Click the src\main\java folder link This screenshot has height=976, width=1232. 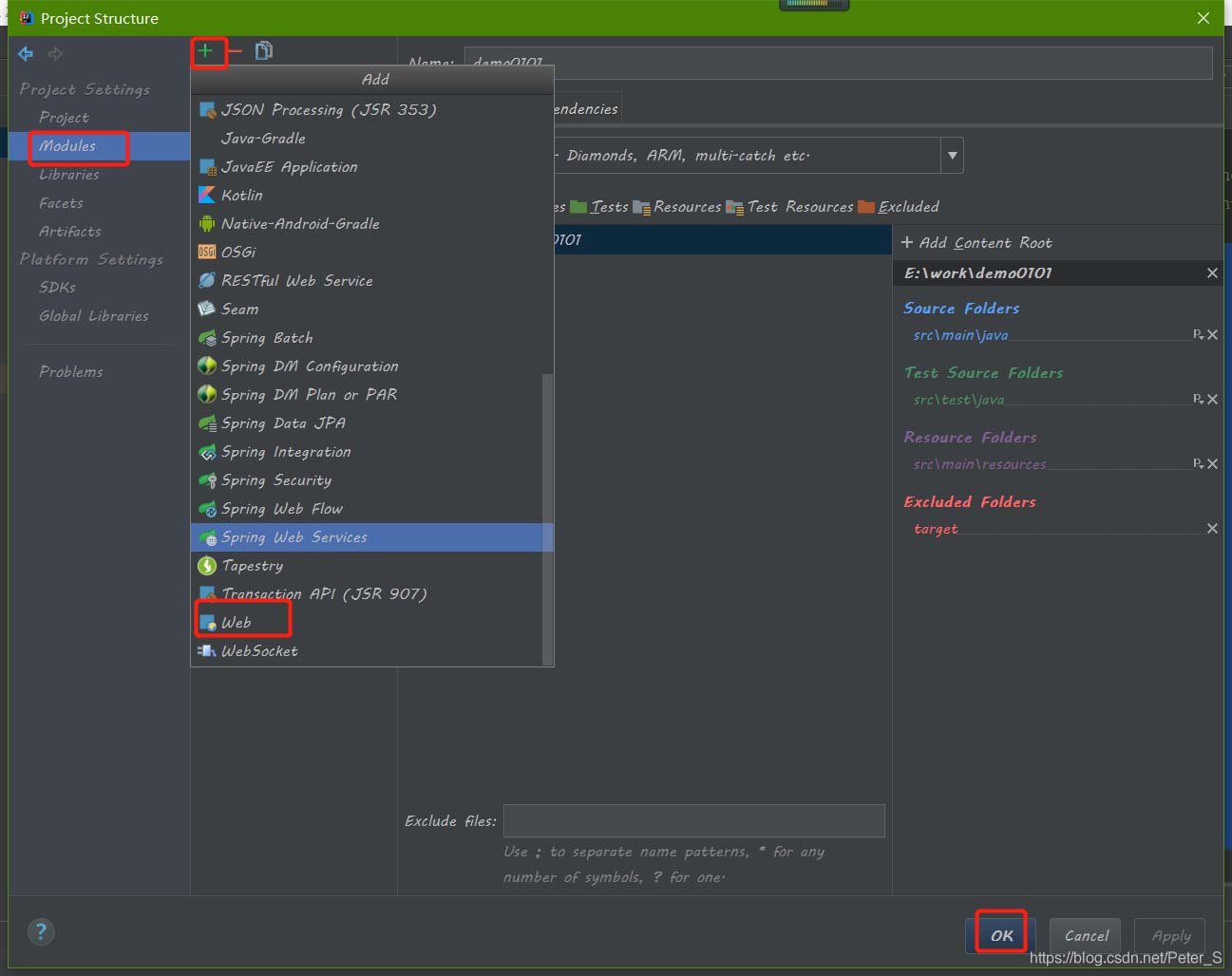pos(960,335)
